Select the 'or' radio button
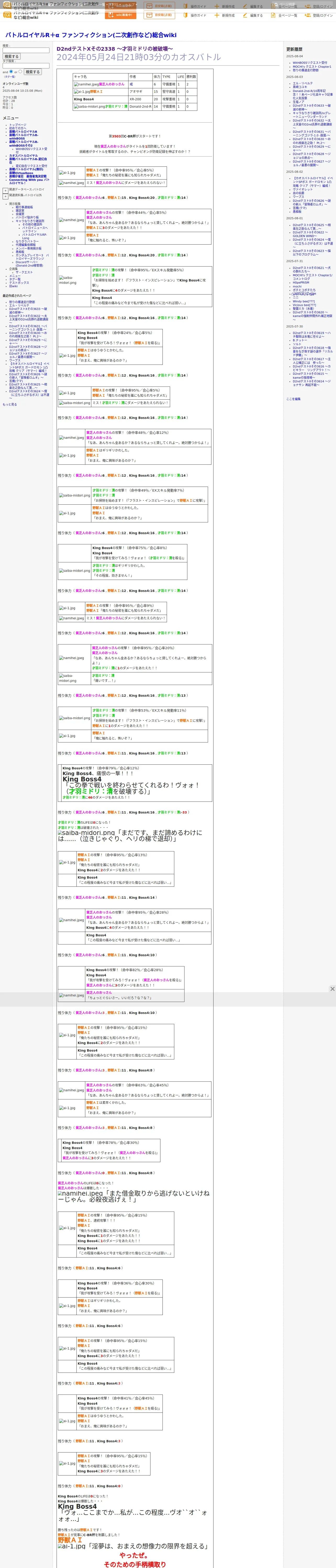The height and width of the screenshot is (1568, 336). click(21, 72)
